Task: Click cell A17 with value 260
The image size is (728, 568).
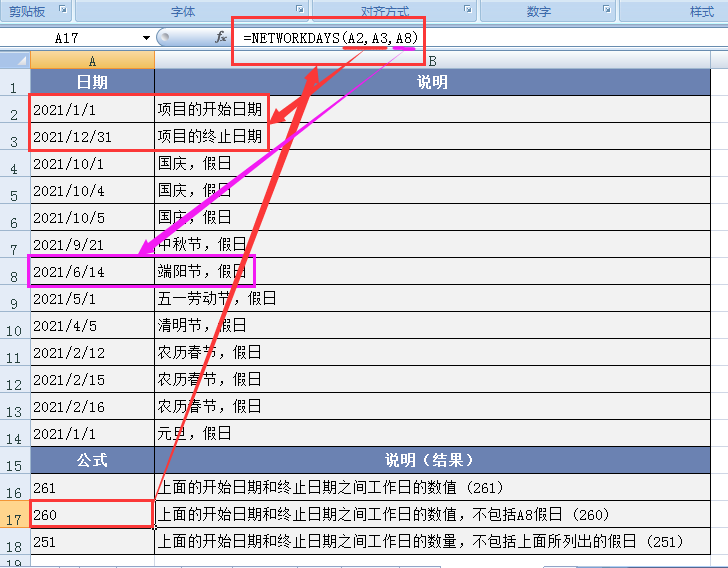Action: [92, 514]
